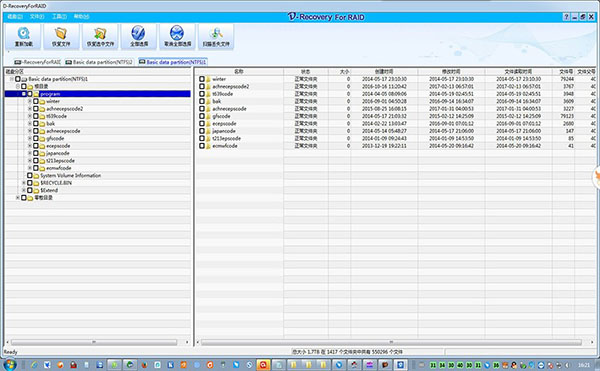The width and height of the screenshot is (600, 371).
Task: Click the tree panel horizontal scrollbar thumb
Action: [94, 342]
